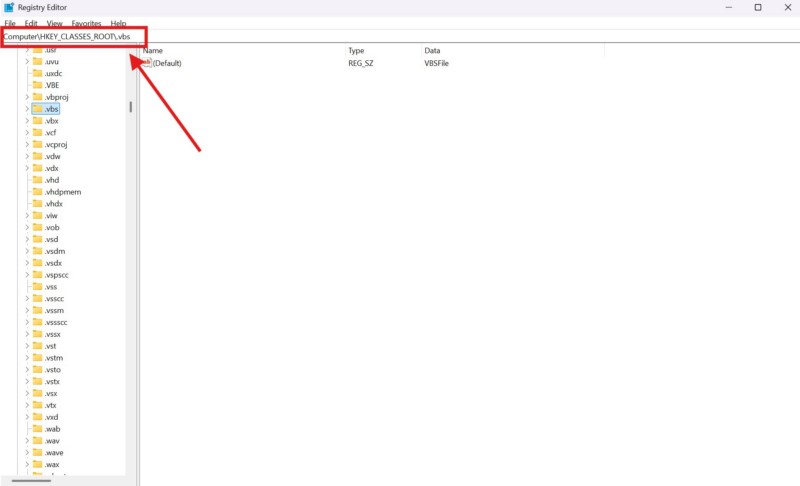Open the File menu
The image size is (800, 486).
10,23
